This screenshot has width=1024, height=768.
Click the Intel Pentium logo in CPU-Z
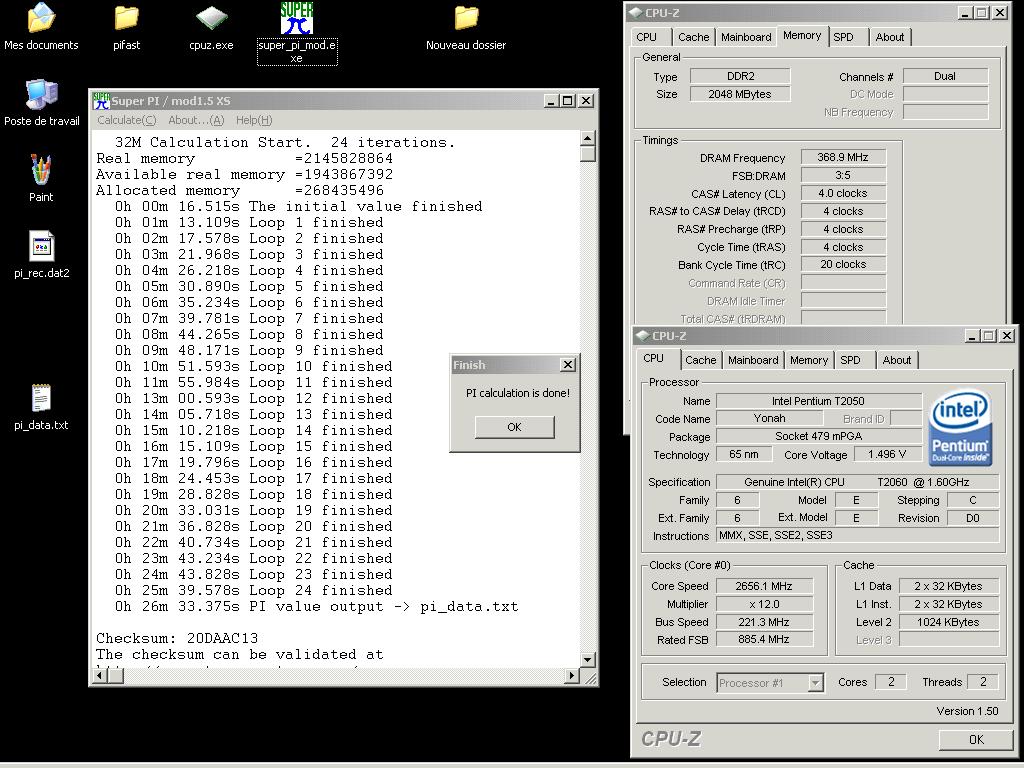coord(960,428)
